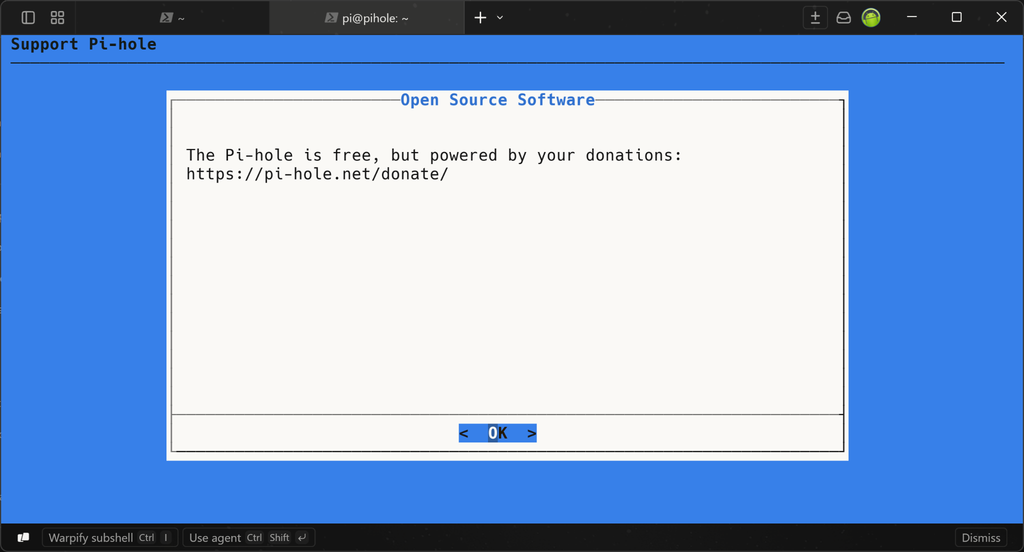
Task: Click the update/download icon in title bar
Action: point(815,18)
